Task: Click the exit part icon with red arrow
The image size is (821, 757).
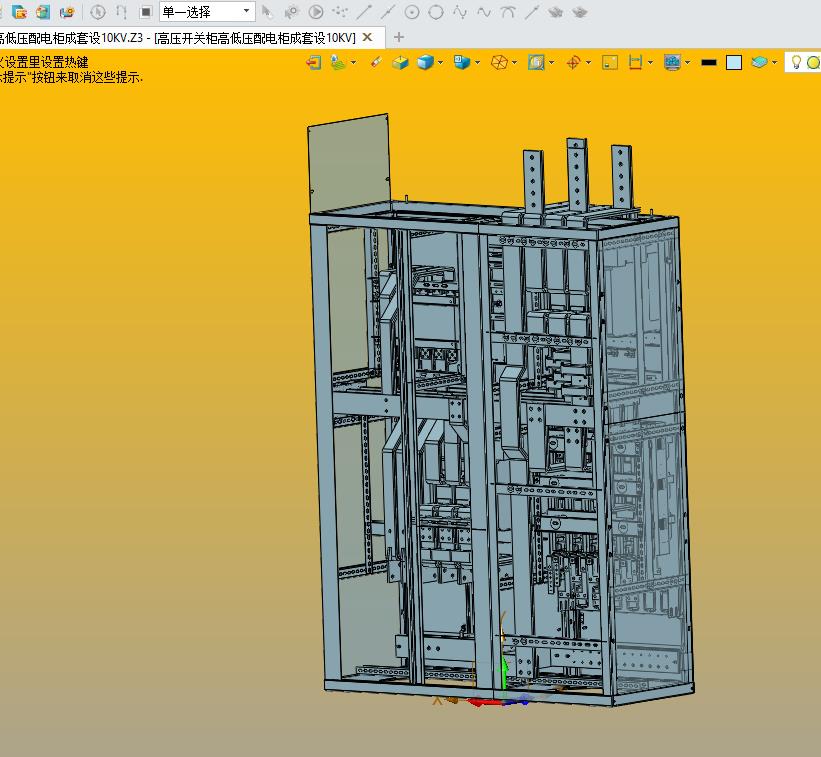Action: 313,63
